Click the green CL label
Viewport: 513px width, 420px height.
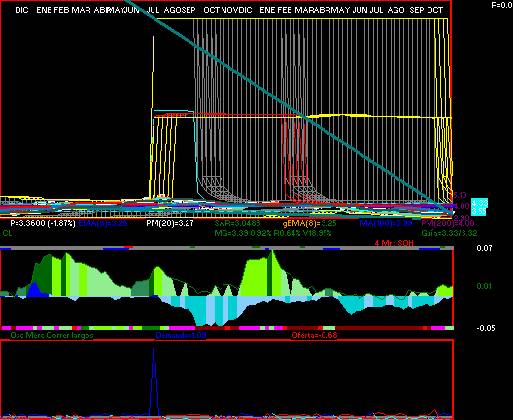[7, 233]
